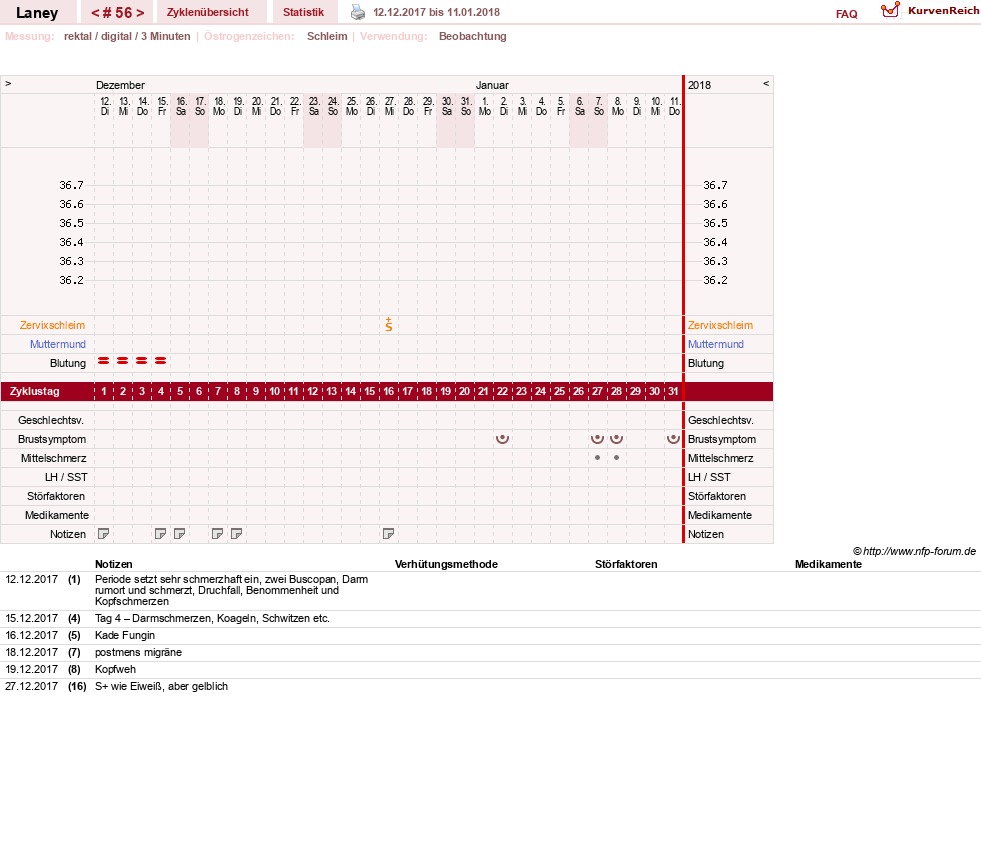981x852 pixels.
Task: Open the note icon on cycle day 16
Action: 389,534
